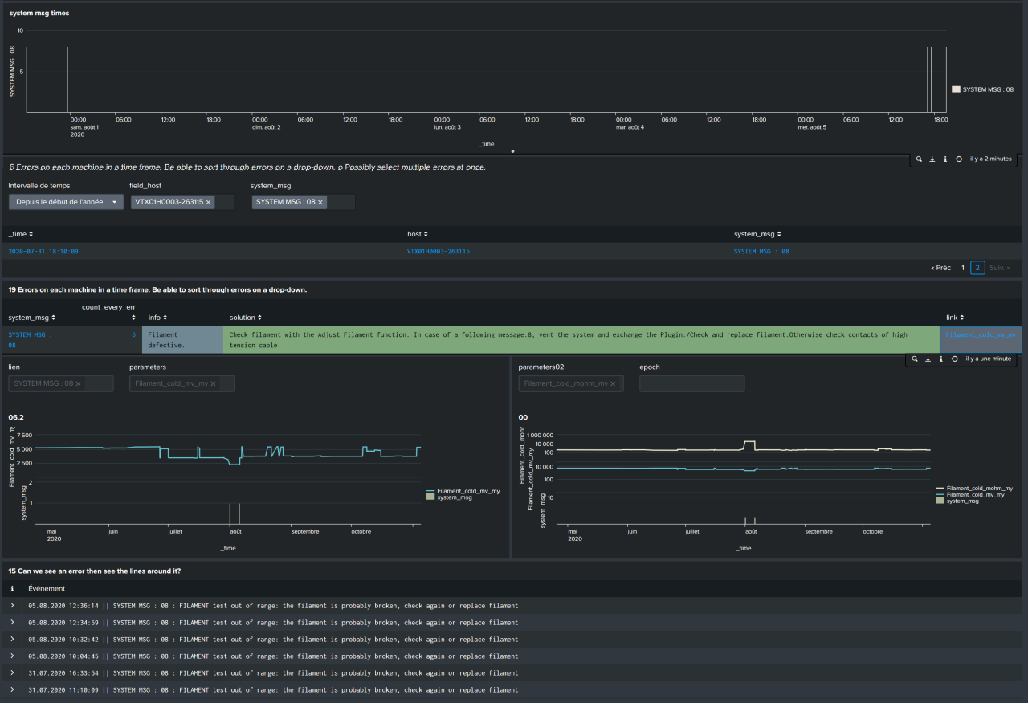Screen dimensions: 1029x704
Task: Remove the VTXCTHC003 host filter token
Action: coord(209,202)
